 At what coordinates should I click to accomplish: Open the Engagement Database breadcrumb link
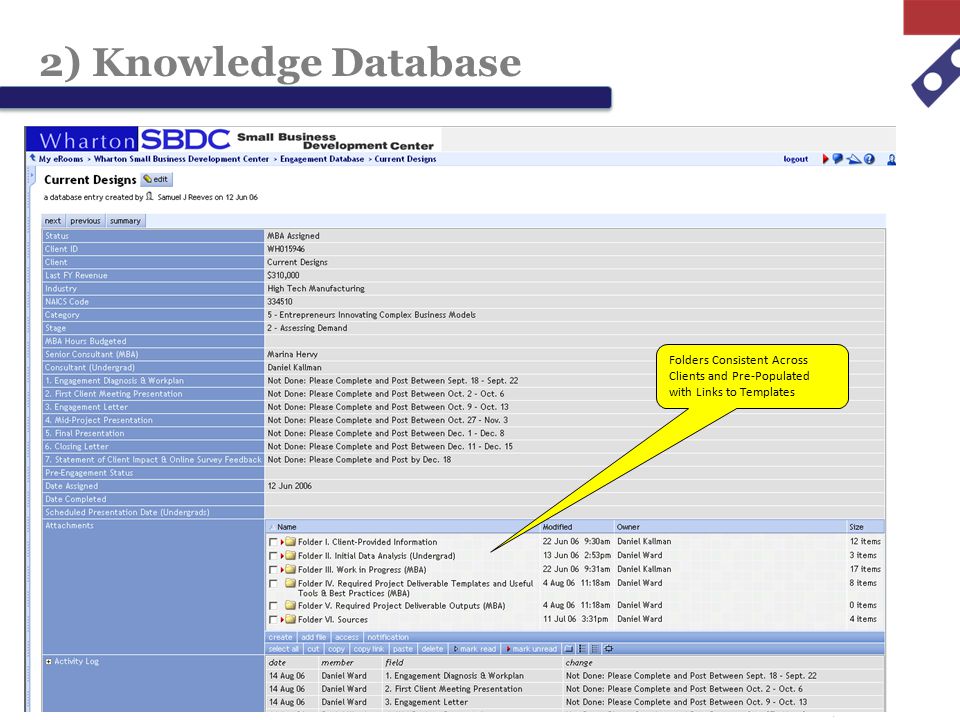322,159
